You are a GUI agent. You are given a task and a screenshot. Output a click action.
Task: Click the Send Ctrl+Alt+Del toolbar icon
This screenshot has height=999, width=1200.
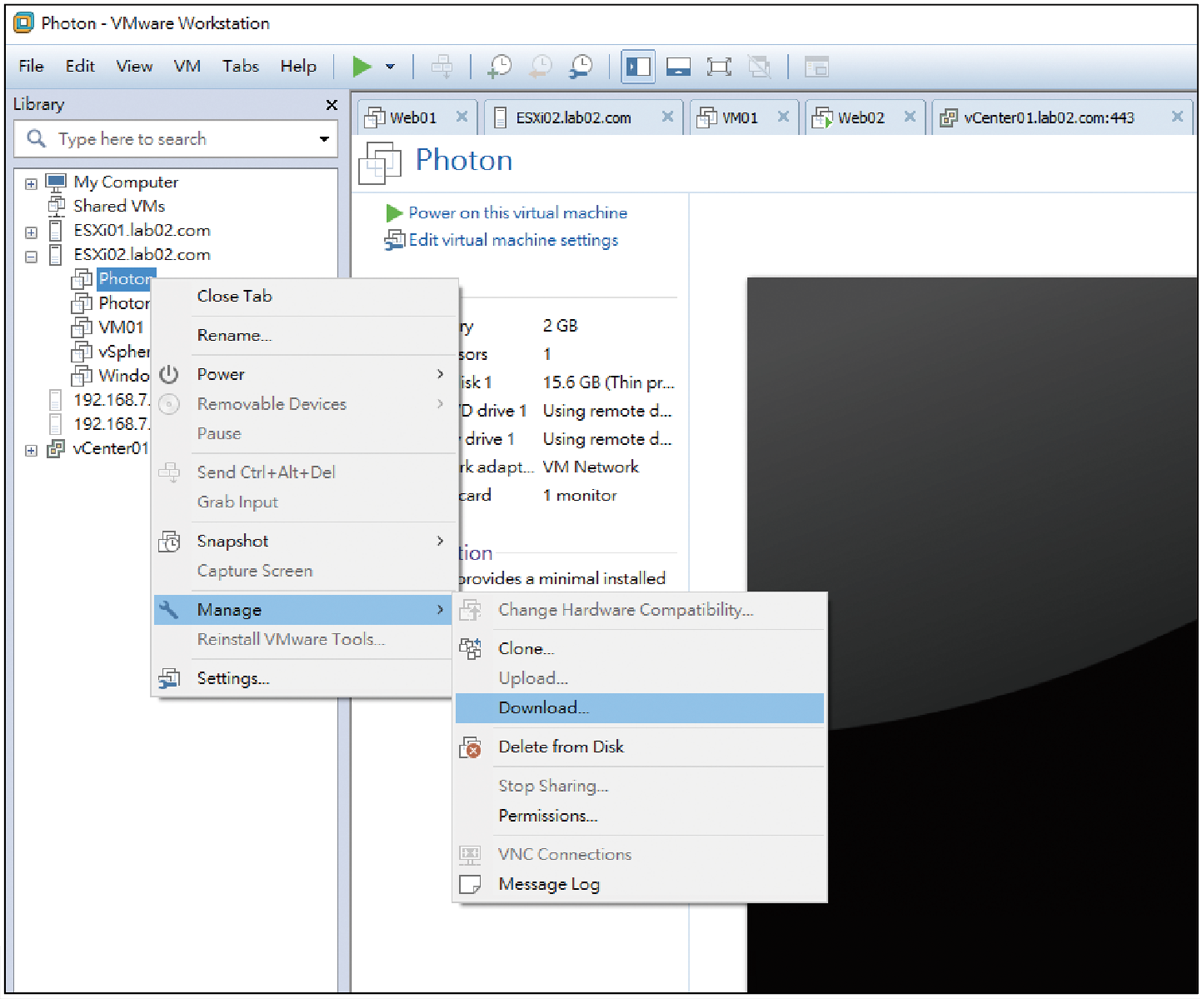pos(442,67)
